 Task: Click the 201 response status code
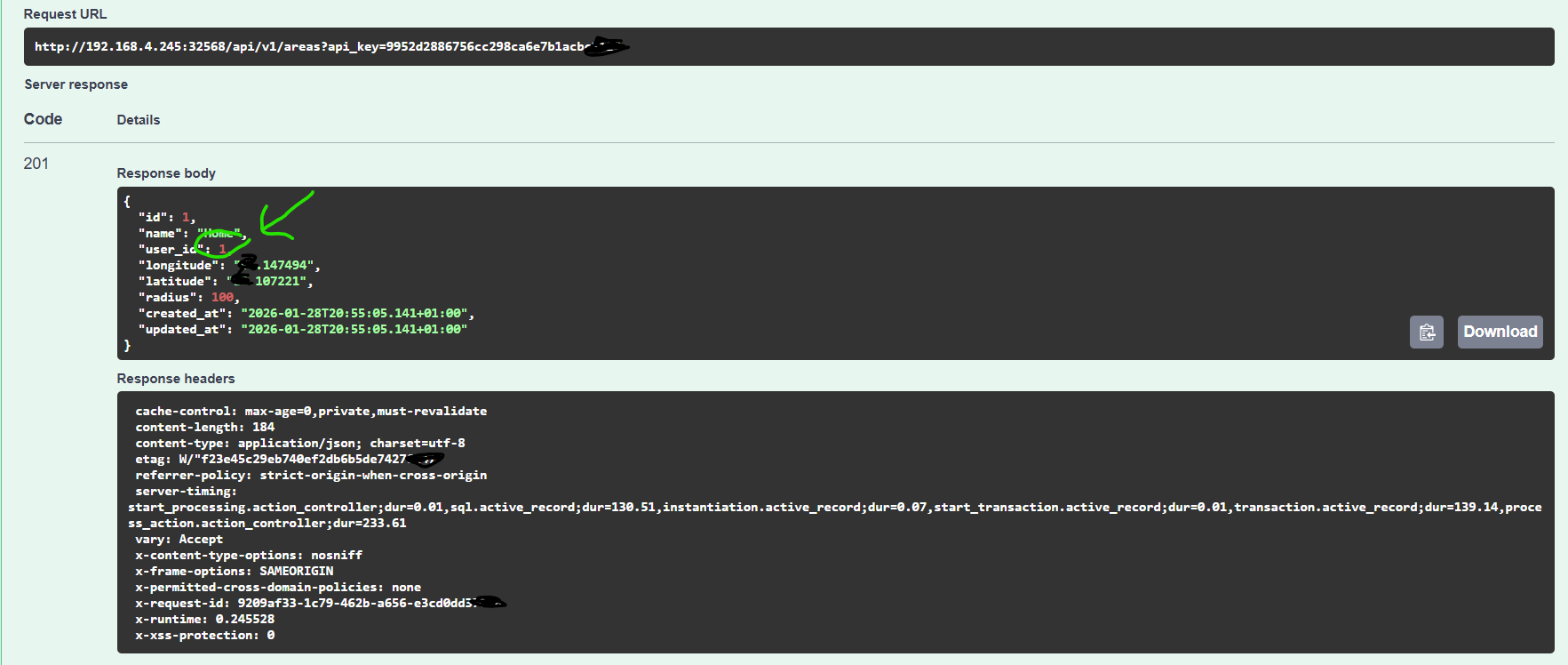click(36, 164)
